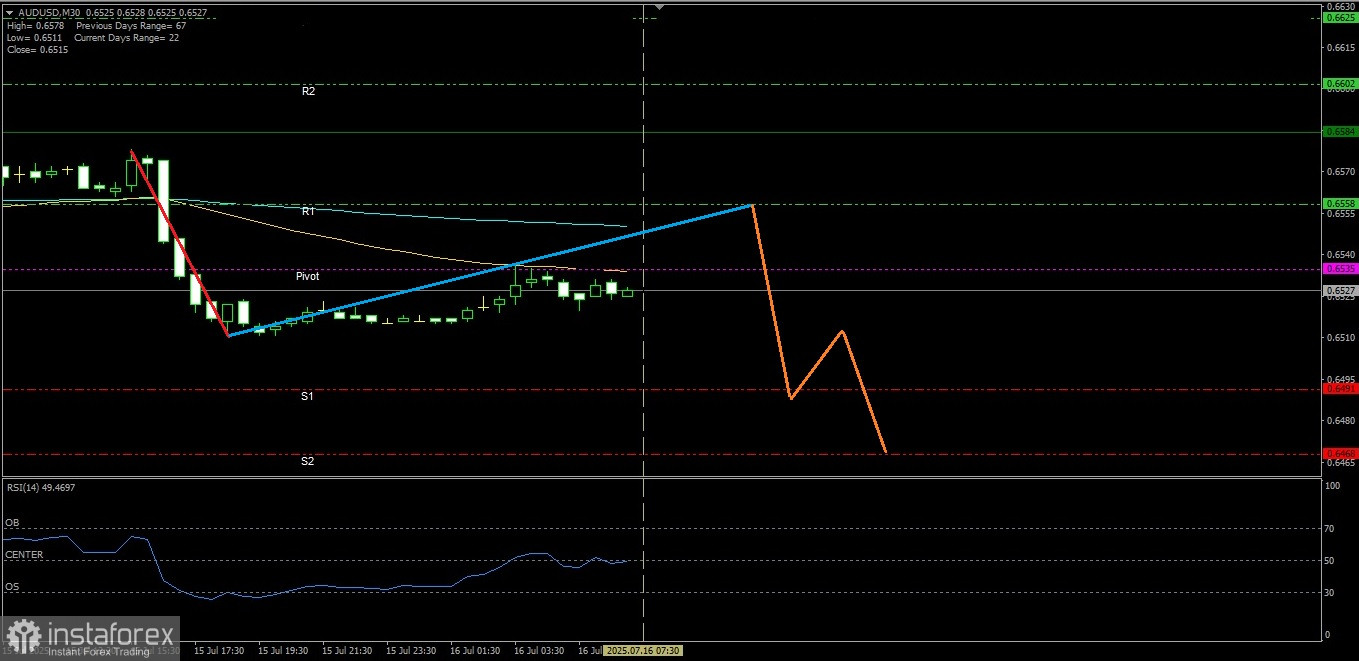
Task: Click the 0.6480 price scale value
Action: coord(1343,421)
